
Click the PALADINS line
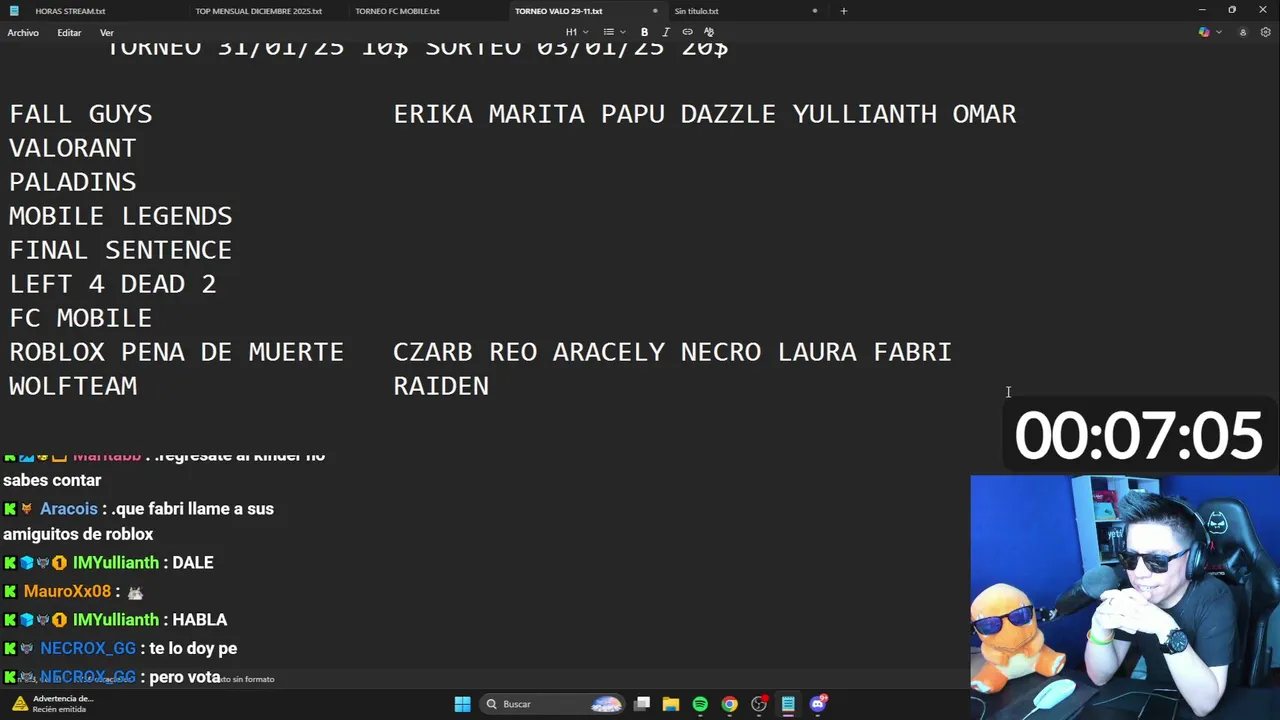coord(73,182)
